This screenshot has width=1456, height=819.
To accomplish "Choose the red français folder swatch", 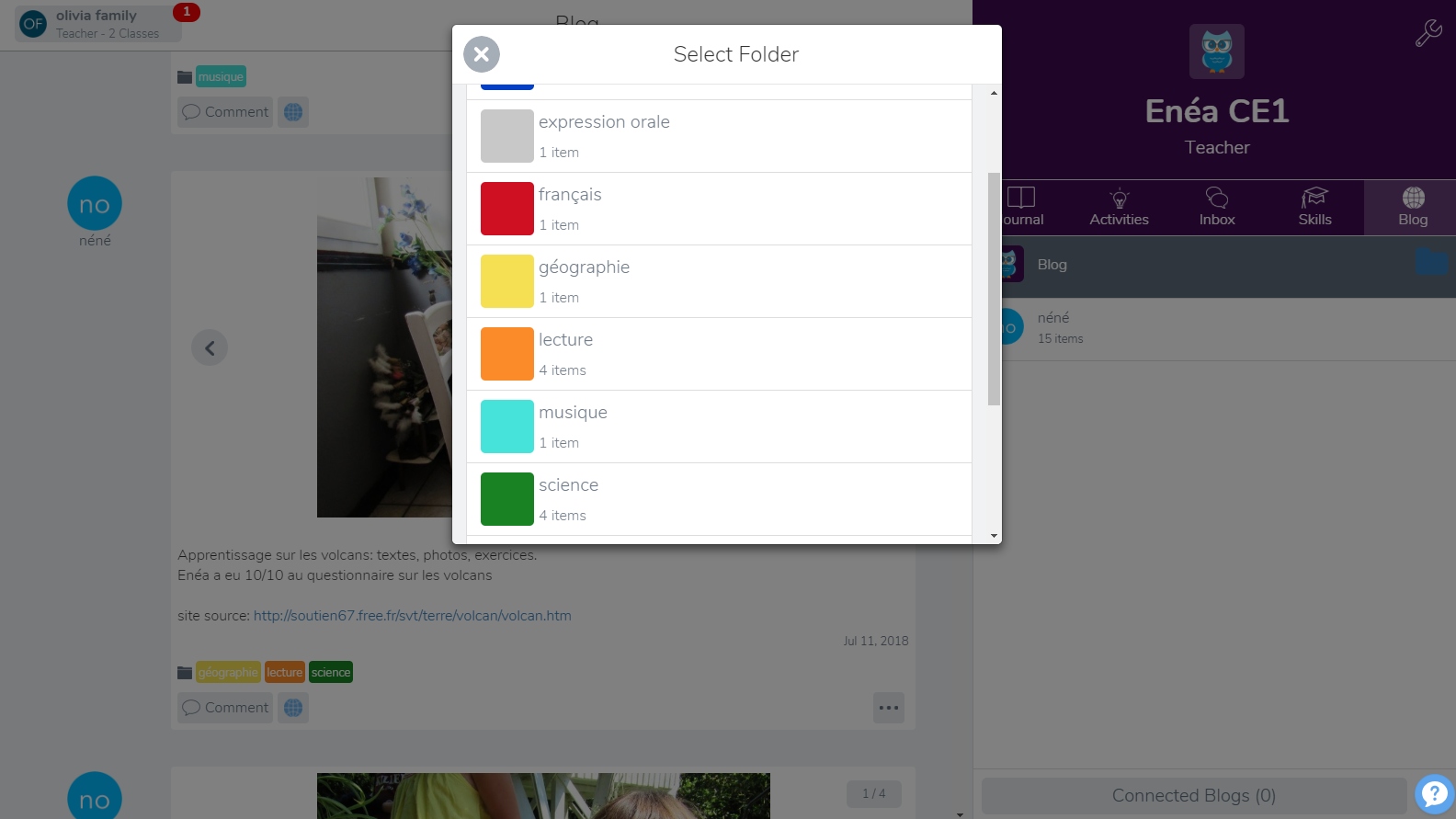I will pos(507,209).
